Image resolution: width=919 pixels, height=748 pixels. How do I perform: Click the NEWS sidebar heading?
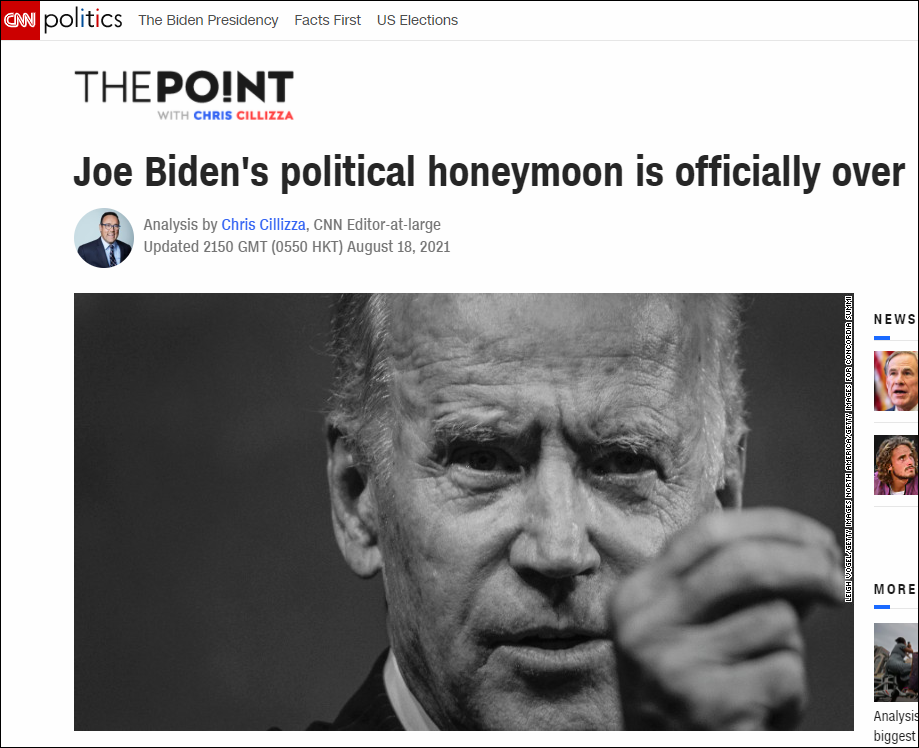[x=895, y=319]
